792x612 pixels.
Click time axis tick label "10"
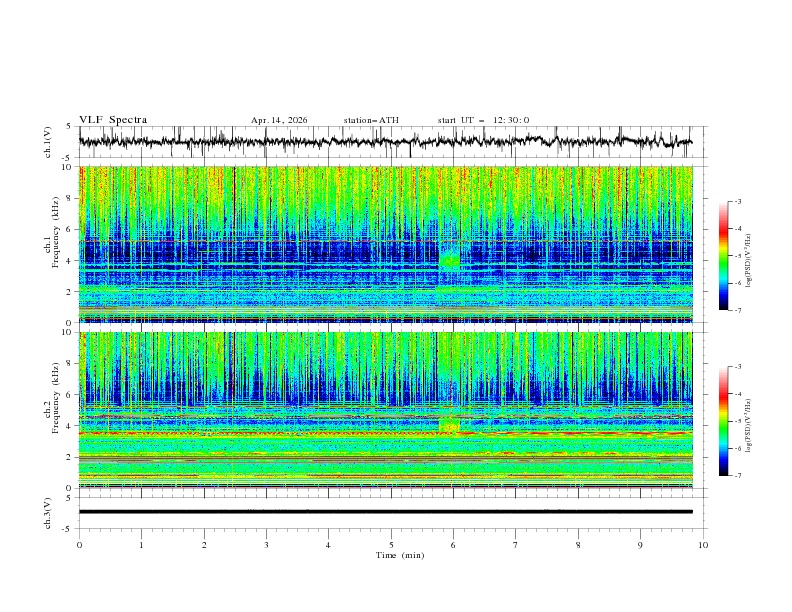click(x=703, y=545)
